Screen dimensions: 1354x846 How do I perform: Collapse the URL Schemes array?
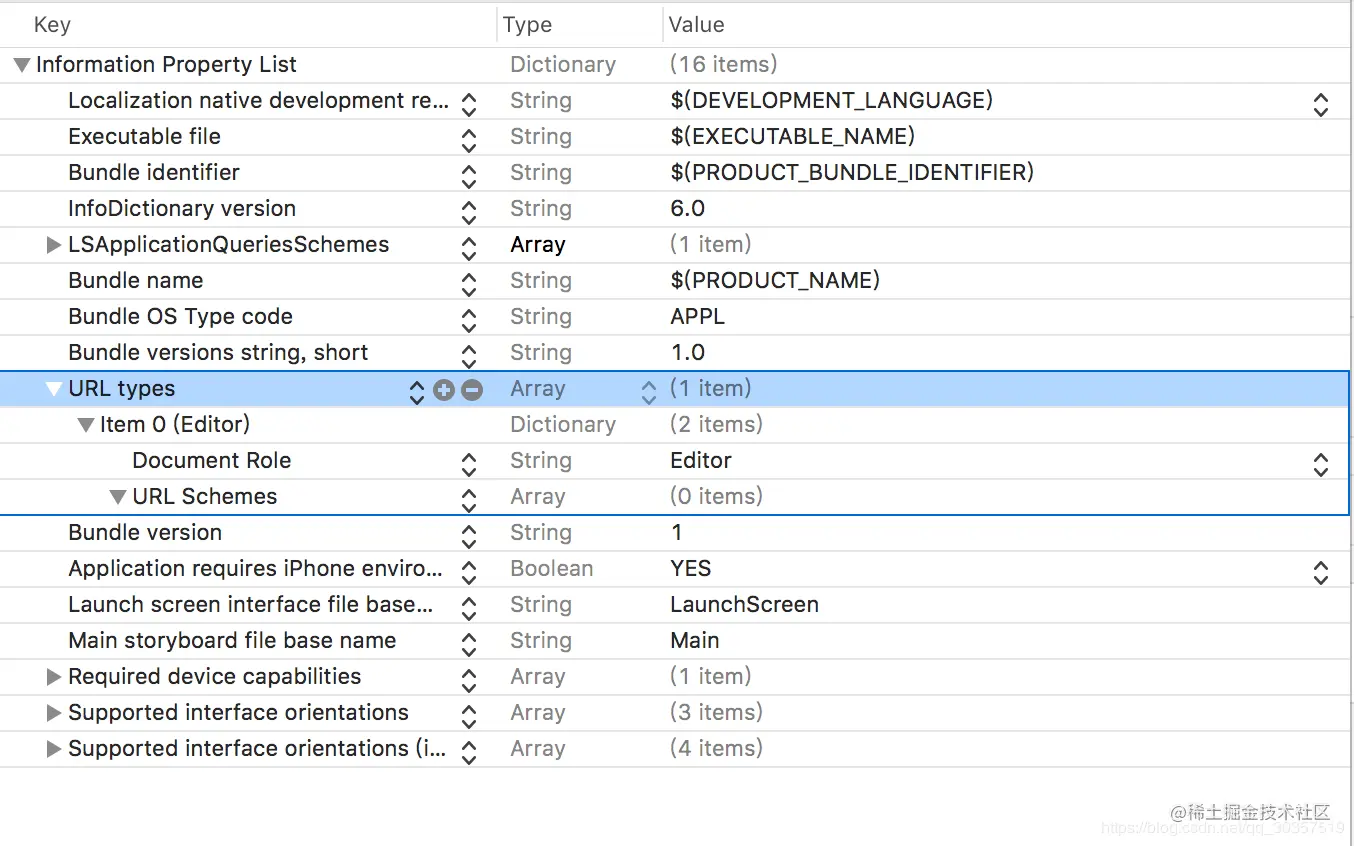[118, 497]
